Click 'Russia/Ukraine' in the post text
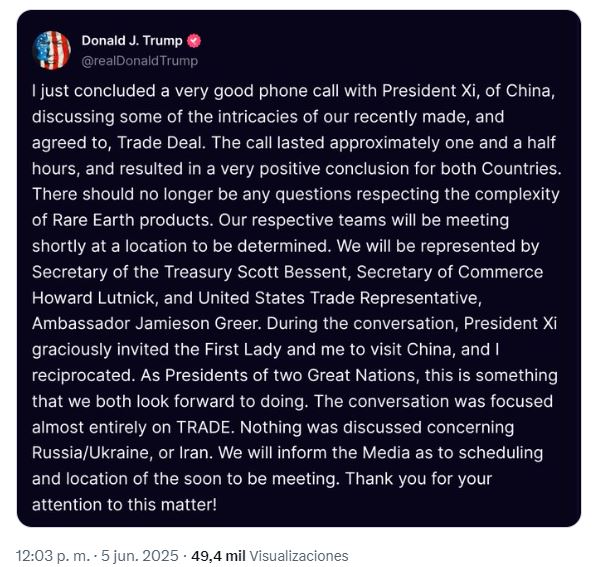Image resolution: width=593 pixels, height=567 pixels. [x=90, y=453]
